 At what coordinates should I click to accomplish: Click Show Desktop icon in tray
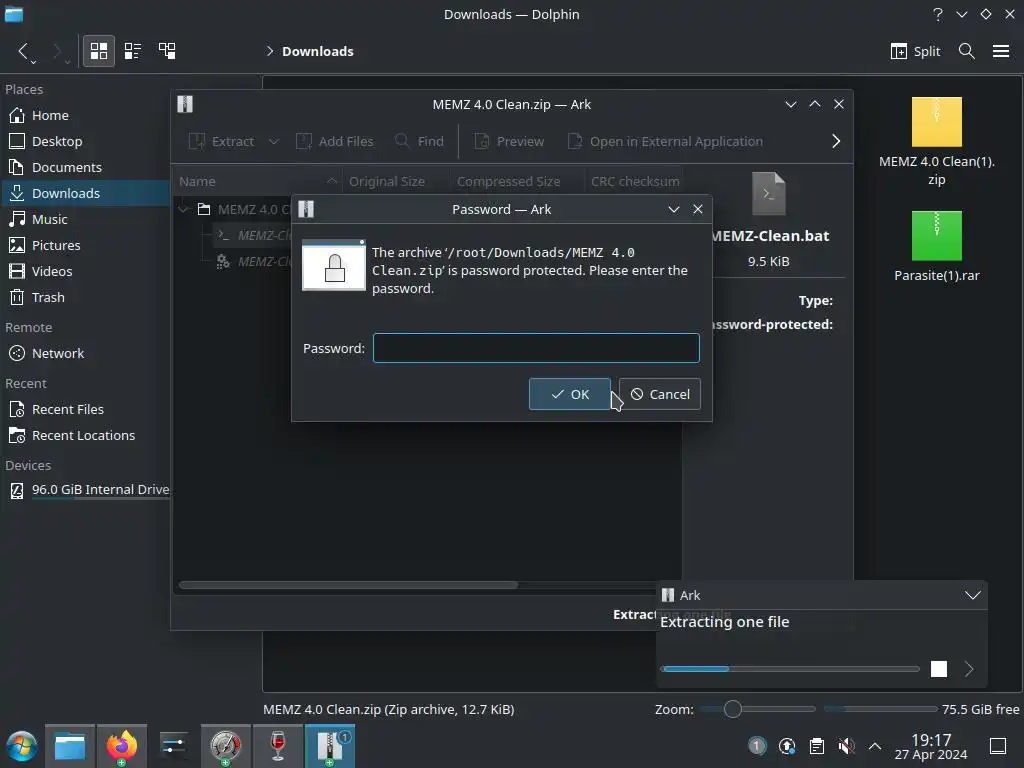998,746
